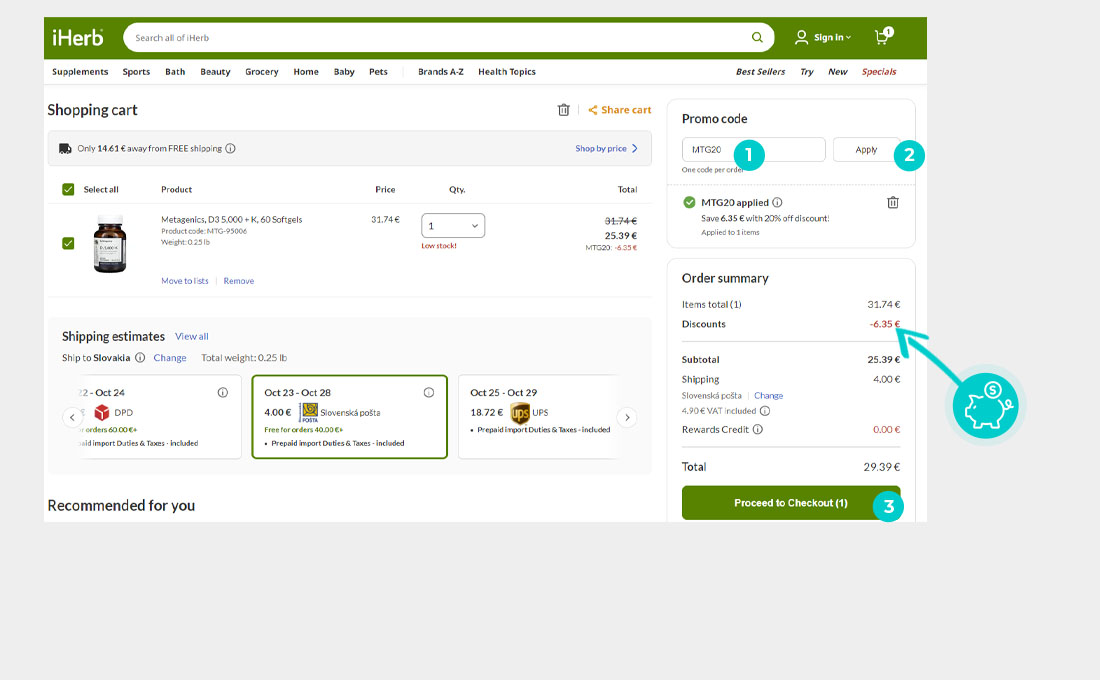Click the trash icon beside Share cart
Screen dimensions: 1100x680
pyautogui.click(x=564, y=110)
